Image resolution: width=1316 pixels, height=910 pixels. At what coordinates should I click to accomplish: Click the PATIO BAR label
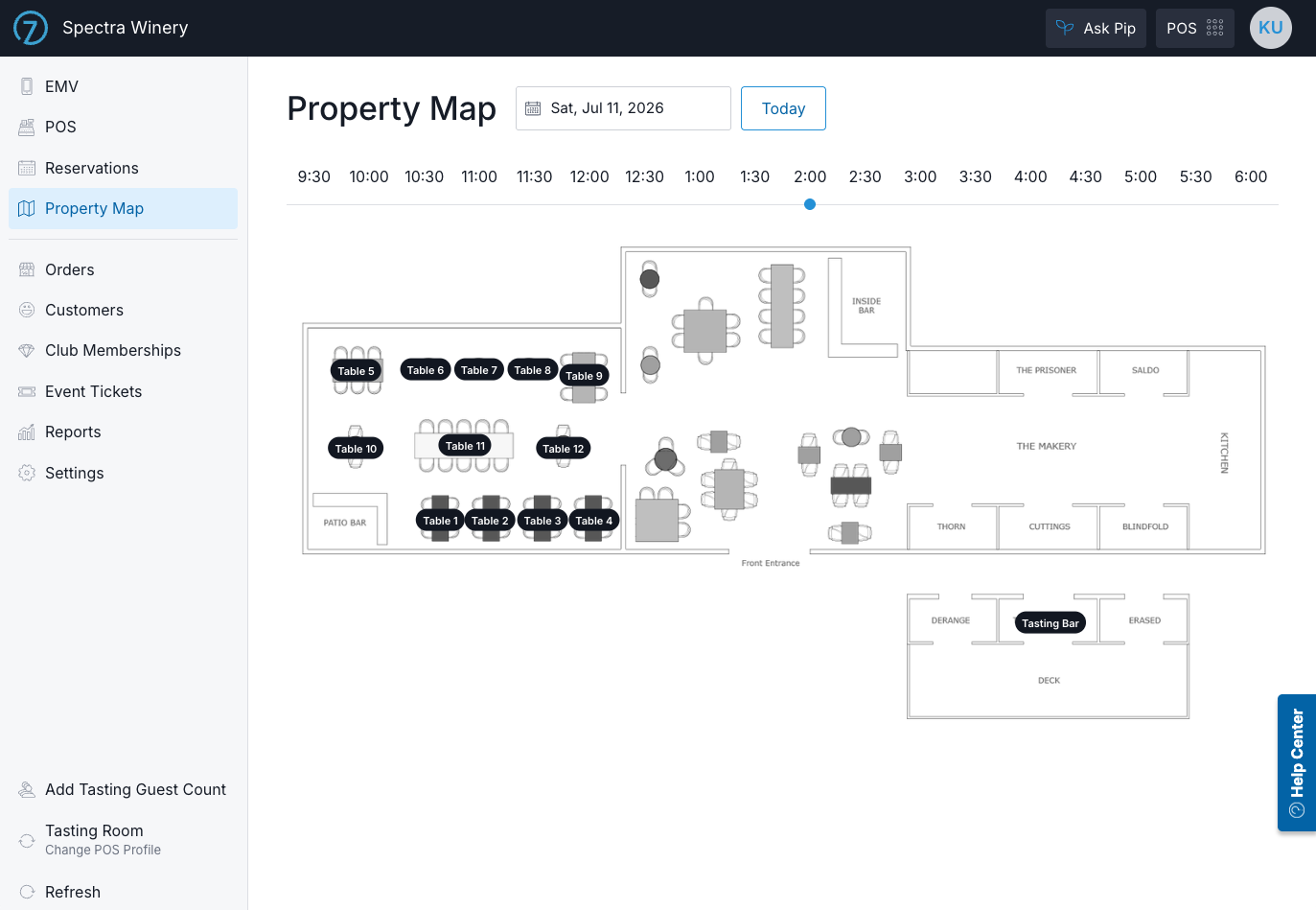point(345,523)
